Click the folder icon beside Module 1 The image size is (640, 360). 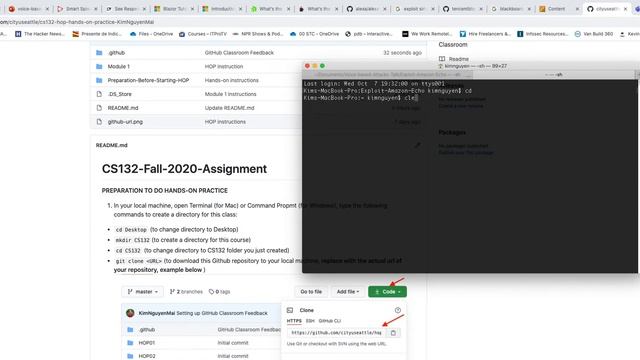point(99,67)
